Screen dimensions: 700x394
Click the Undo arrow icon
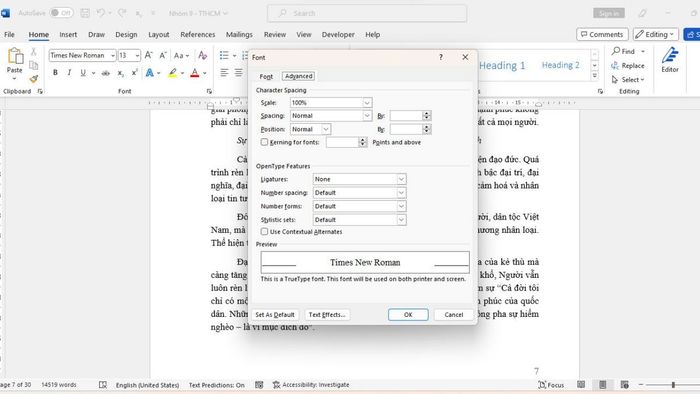tap(100, 13)
